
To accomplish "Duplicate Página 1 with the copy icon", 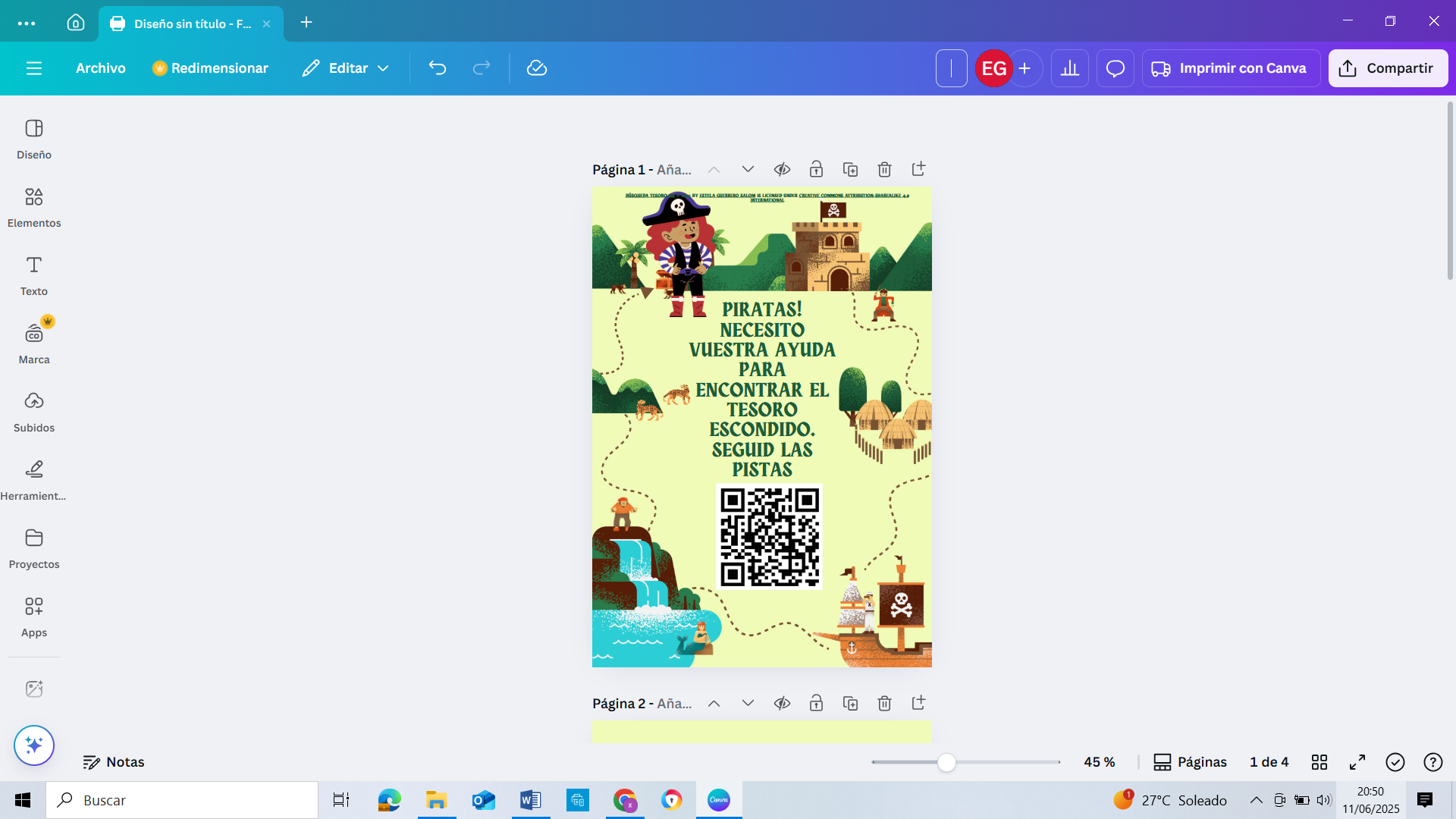I will pyautogui.click(x=851, y=169).
